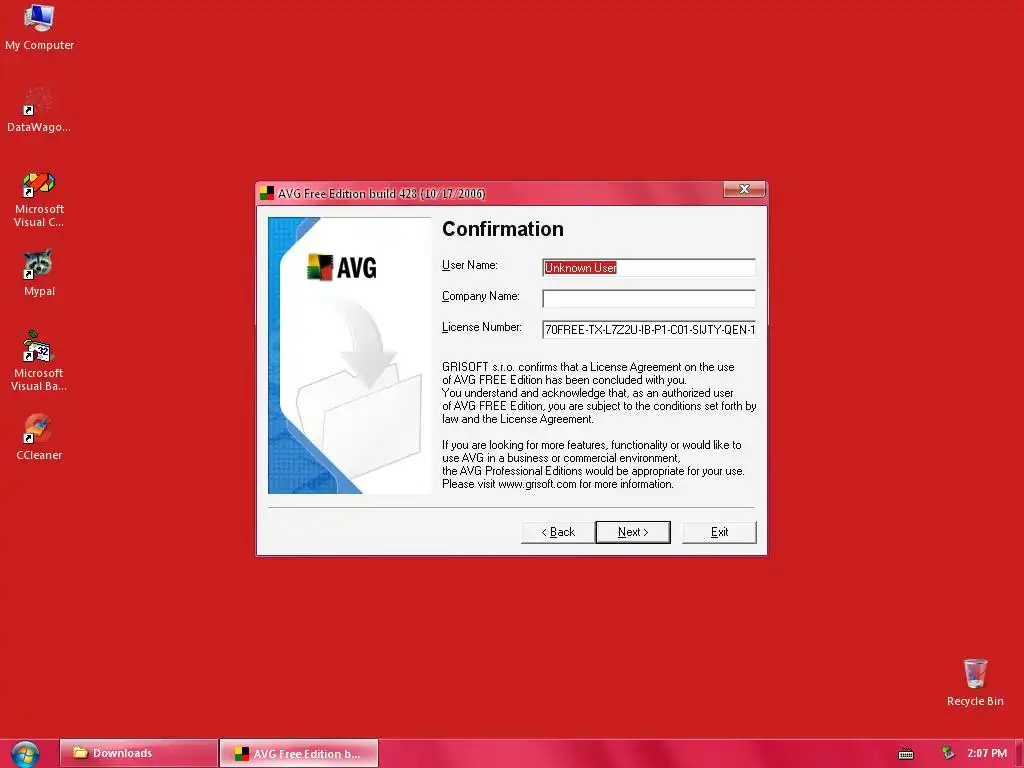Open the on-screen keyboard tray icon
The height and width of the screenshot is (768, 1024).
coord(906,754)
